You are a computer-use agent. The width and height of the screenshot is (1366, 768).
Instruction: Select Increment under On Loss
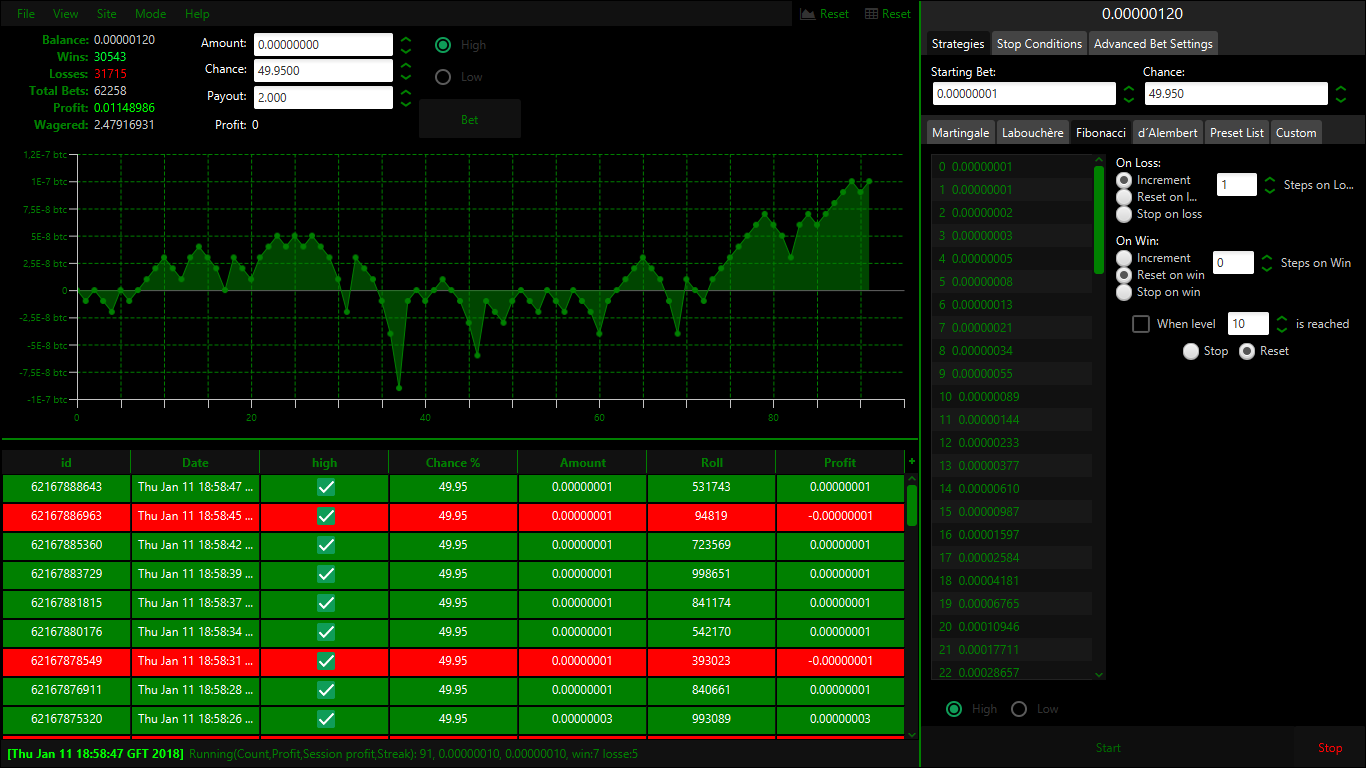coord(1124,180)
